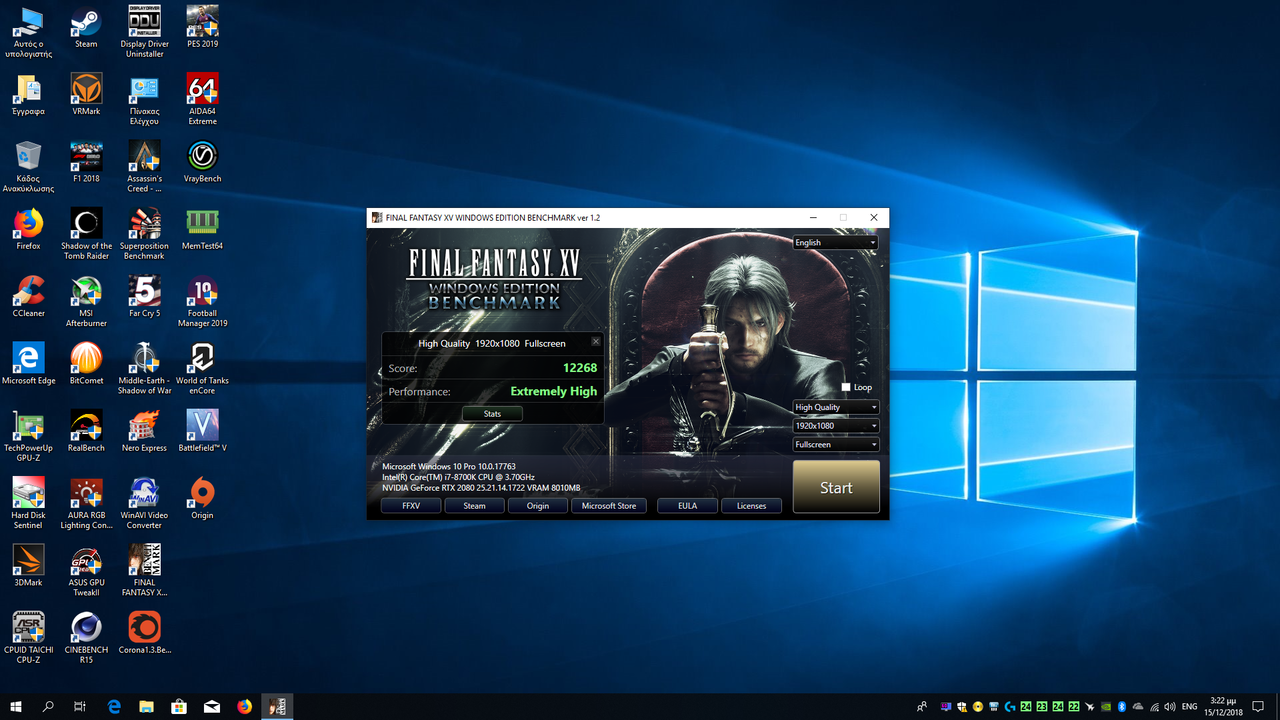
Task: Open the taskbar clock showing 15/12/2018
Action: point(1221,706)
